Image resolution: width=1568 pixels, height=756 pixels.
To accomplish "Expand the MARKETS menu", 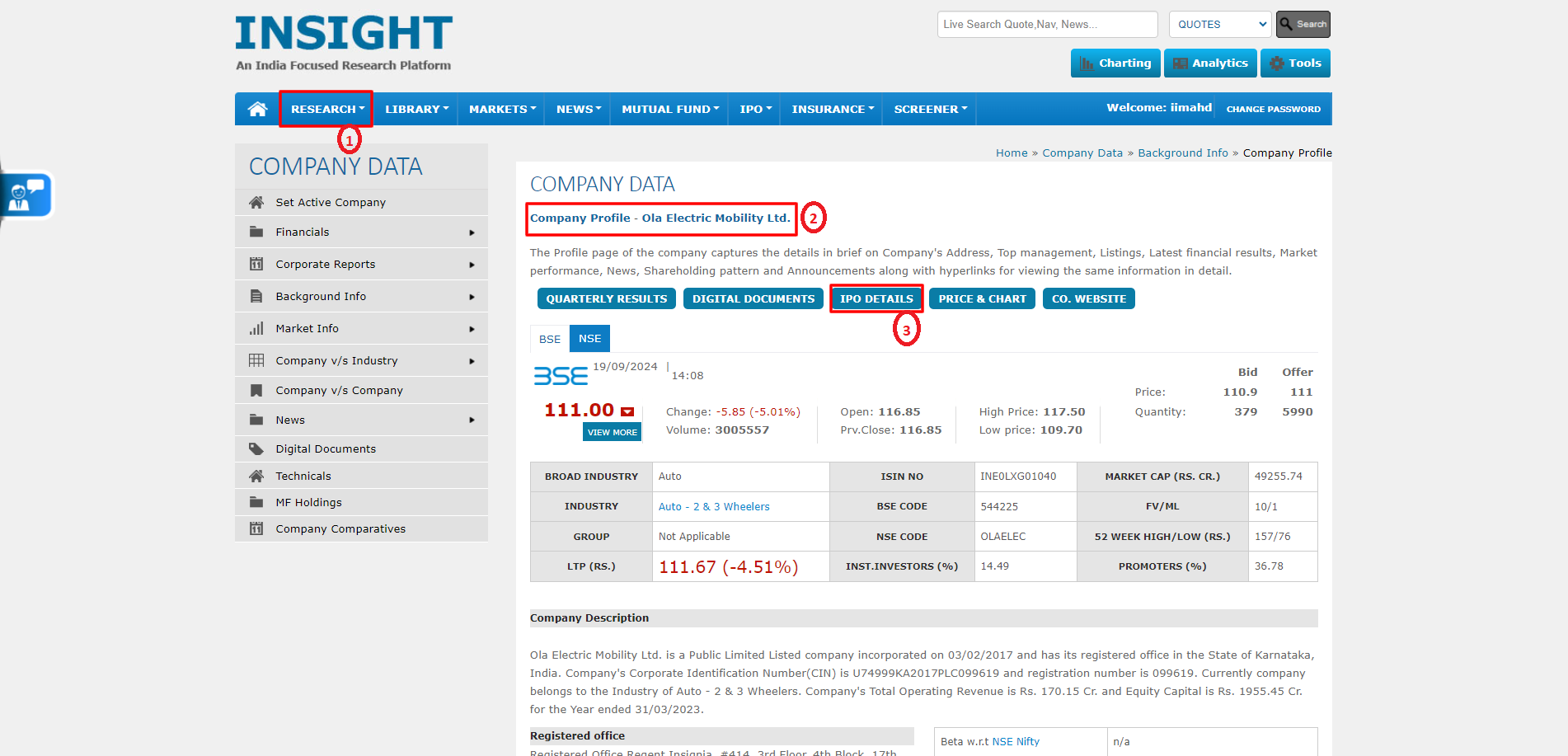I will [502, 109].
